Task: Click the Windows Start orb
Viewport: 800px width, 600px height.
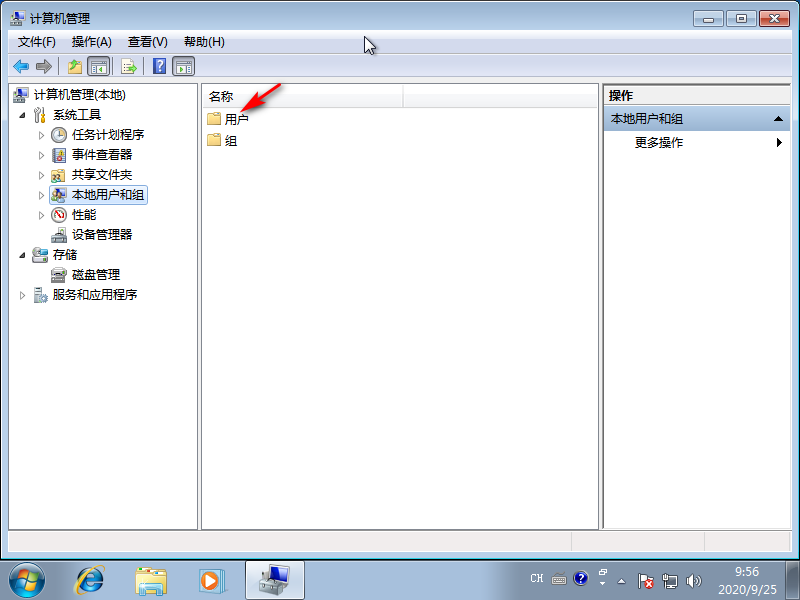Action: [25, 578]
